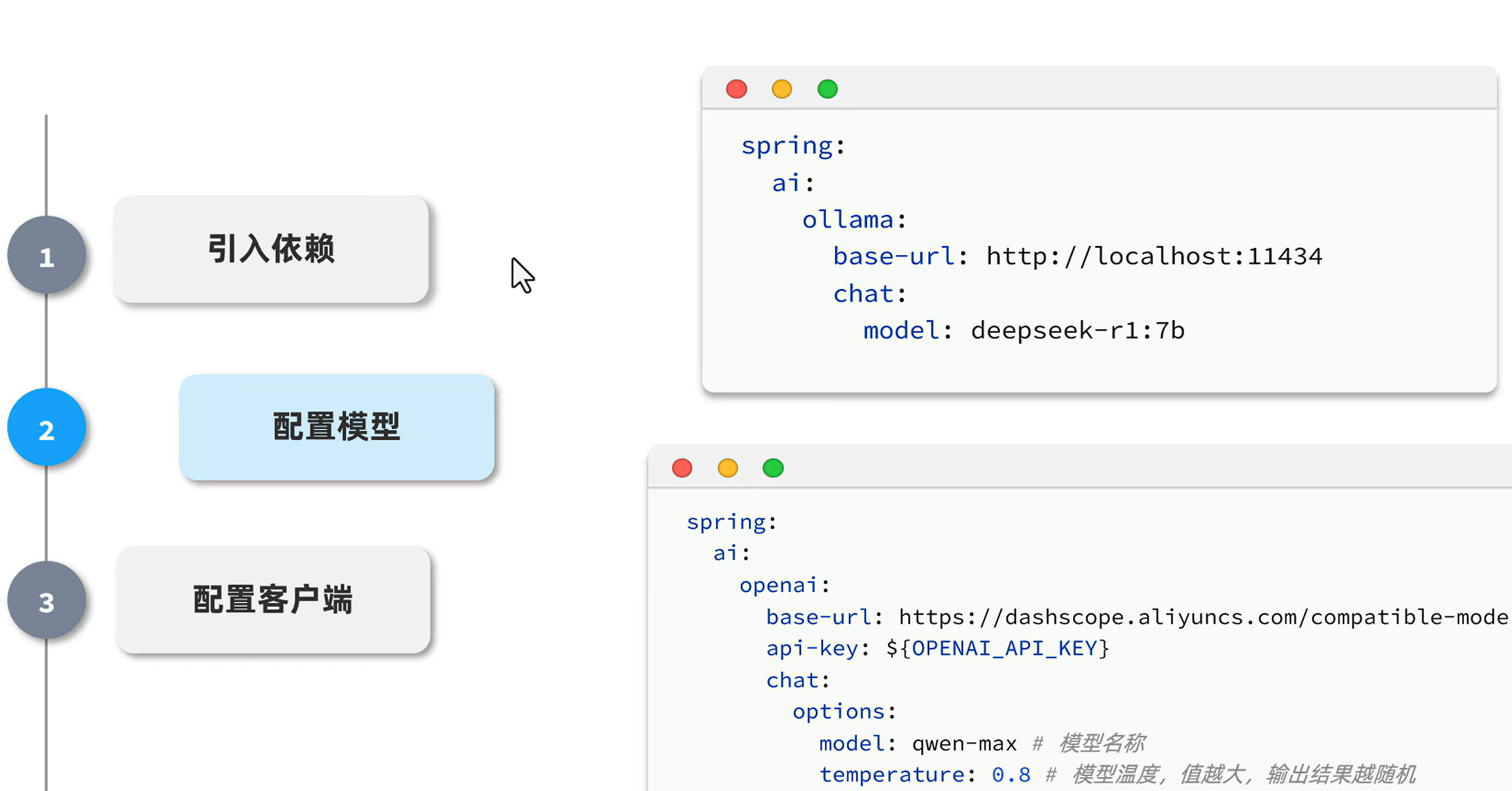Click red dot on ollama config window

pyautogui.click(x=736, y=89)
